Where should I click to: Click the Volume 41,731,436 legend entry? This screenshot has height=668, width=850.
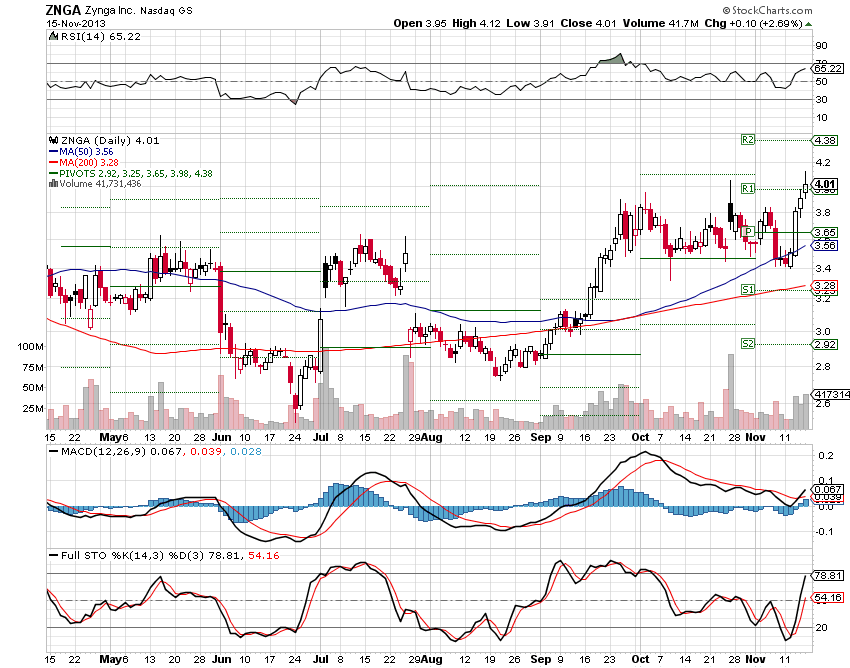pyautogui.click(x=100, y=184)
